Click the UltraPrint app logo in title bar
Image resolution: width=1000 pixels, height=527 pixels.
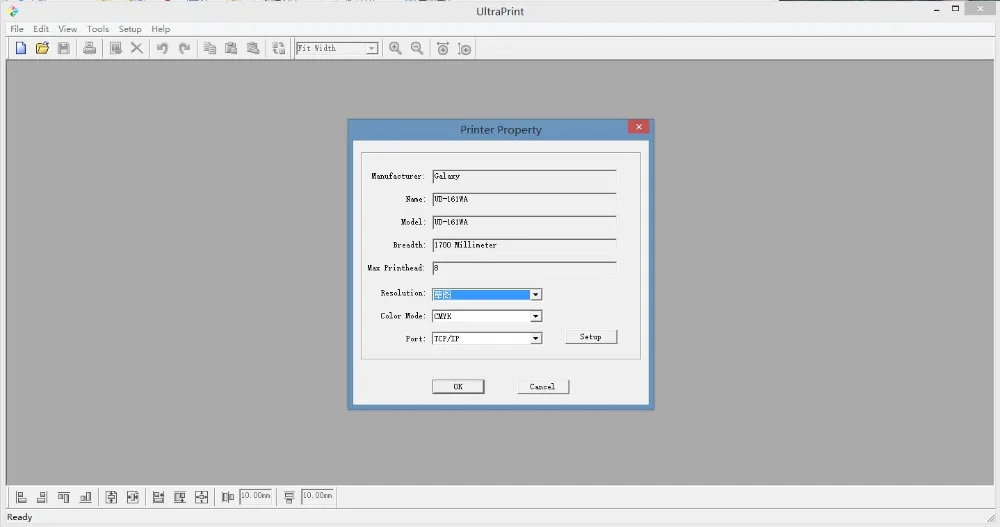tap(13, 11)
